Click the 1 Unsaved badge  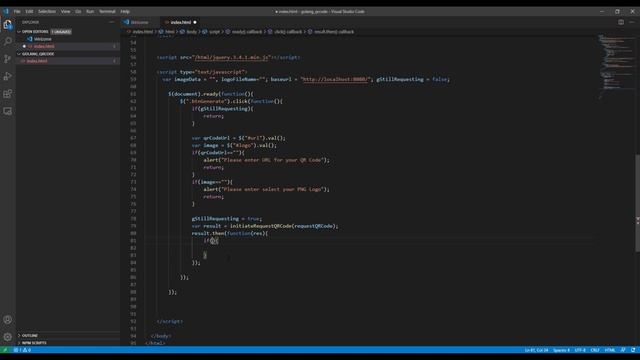(x=61, y=31)
